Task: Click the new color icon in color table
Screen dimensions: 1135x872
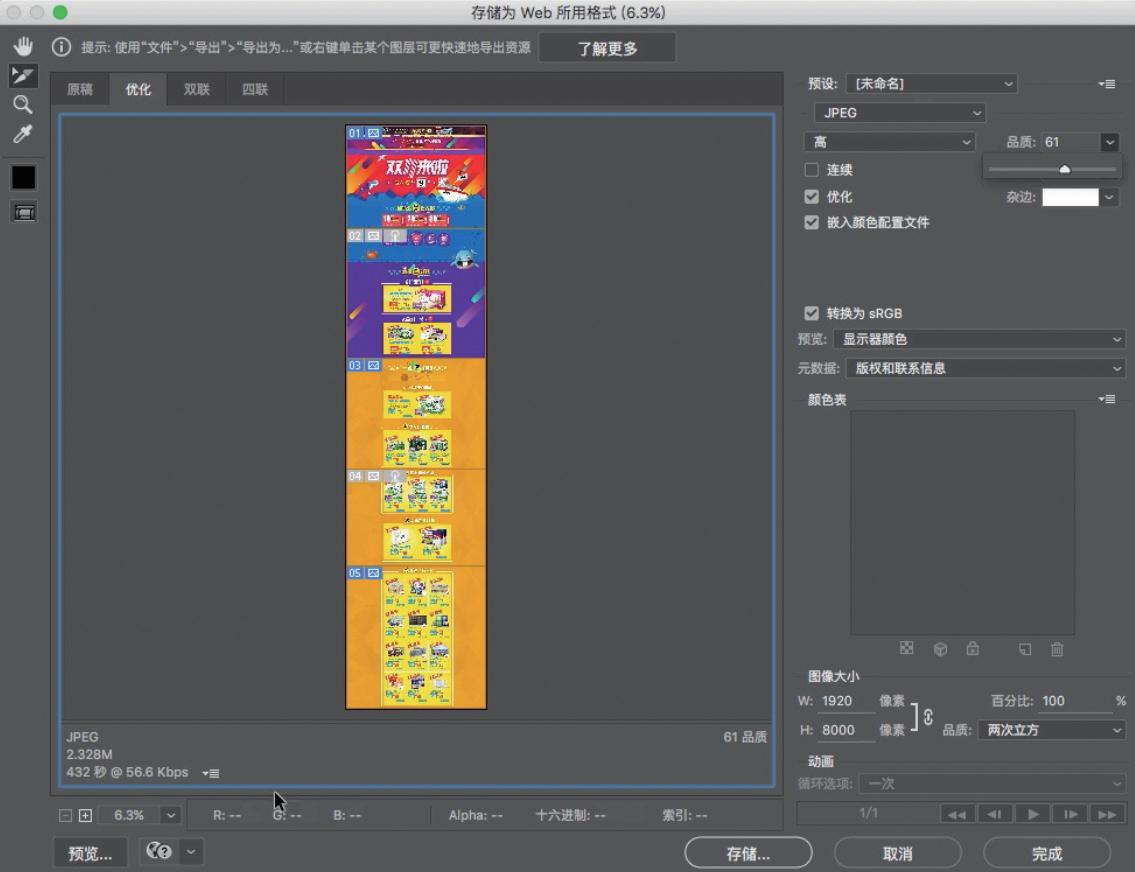Action: pos(1025,649)
